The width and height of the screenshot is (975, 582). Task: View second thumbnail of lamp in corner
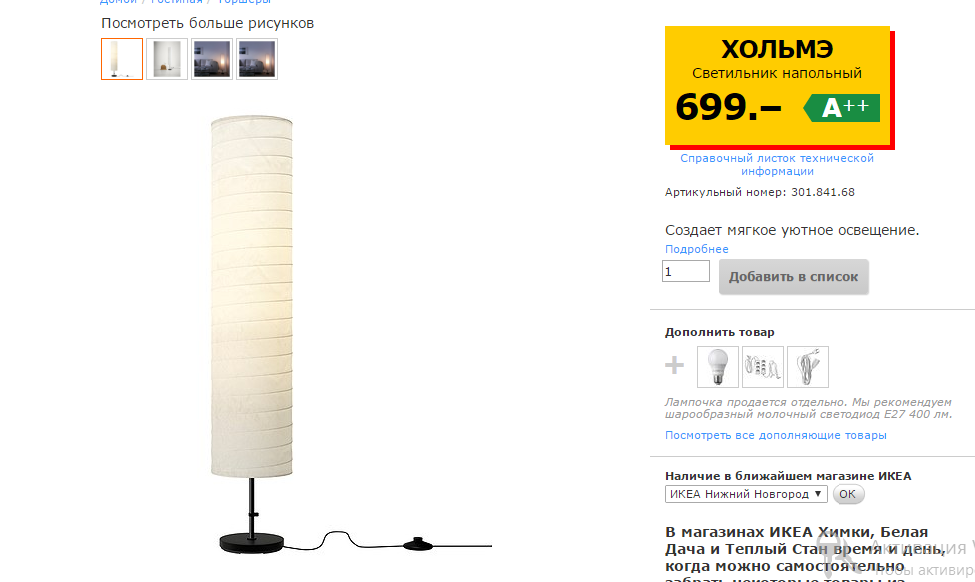(x=167, y=59)
